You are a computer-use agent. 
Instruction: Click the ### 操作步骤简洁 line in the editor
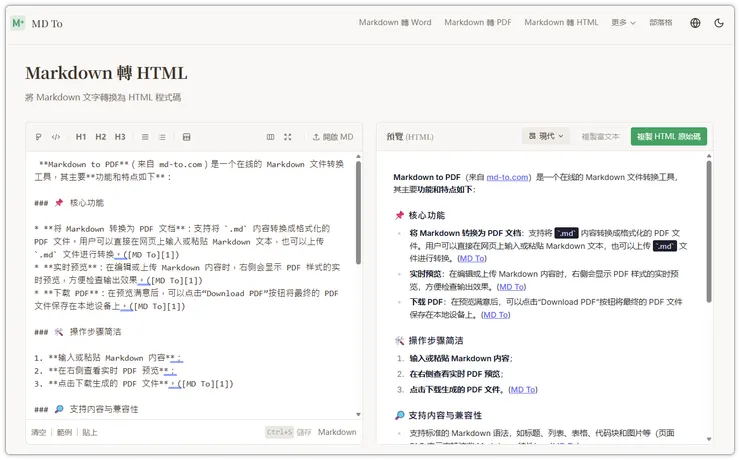pyautogui.click(x=78, y=332)
